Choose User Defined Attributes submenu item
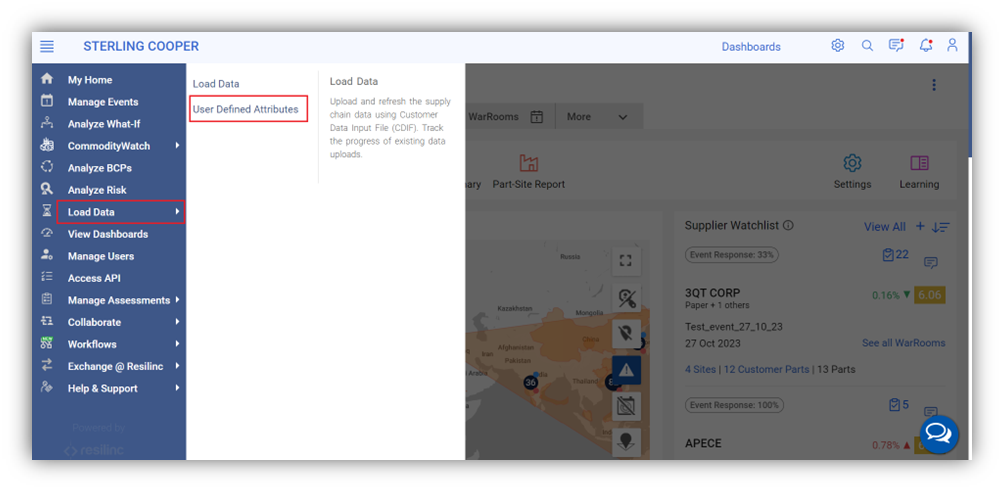Image resolution: width=1004 pixels, height=492 pixels. coord(246,109)
